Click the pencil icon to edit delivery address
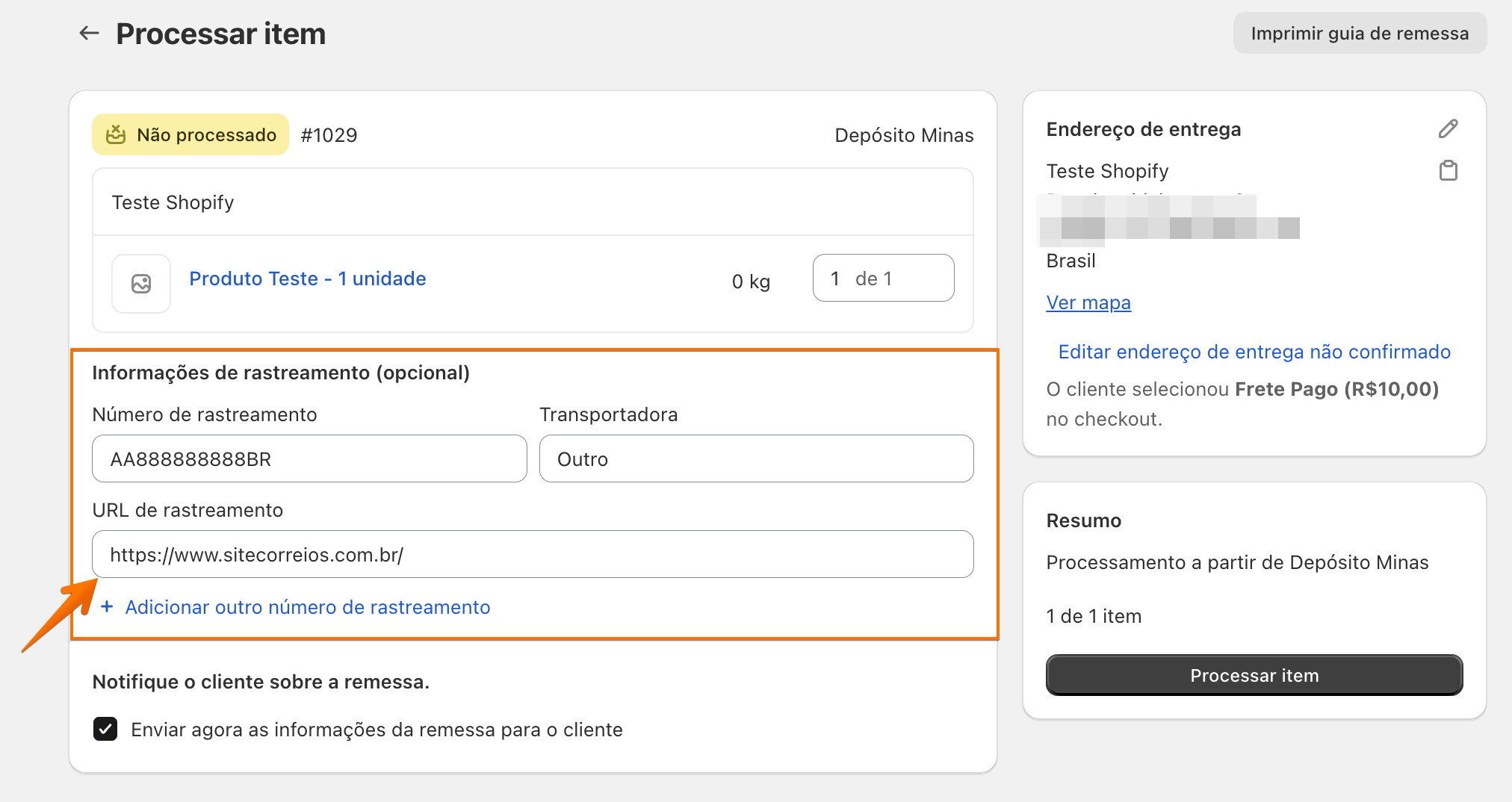Viewport: 1512px width, 802px height. 1448,129
